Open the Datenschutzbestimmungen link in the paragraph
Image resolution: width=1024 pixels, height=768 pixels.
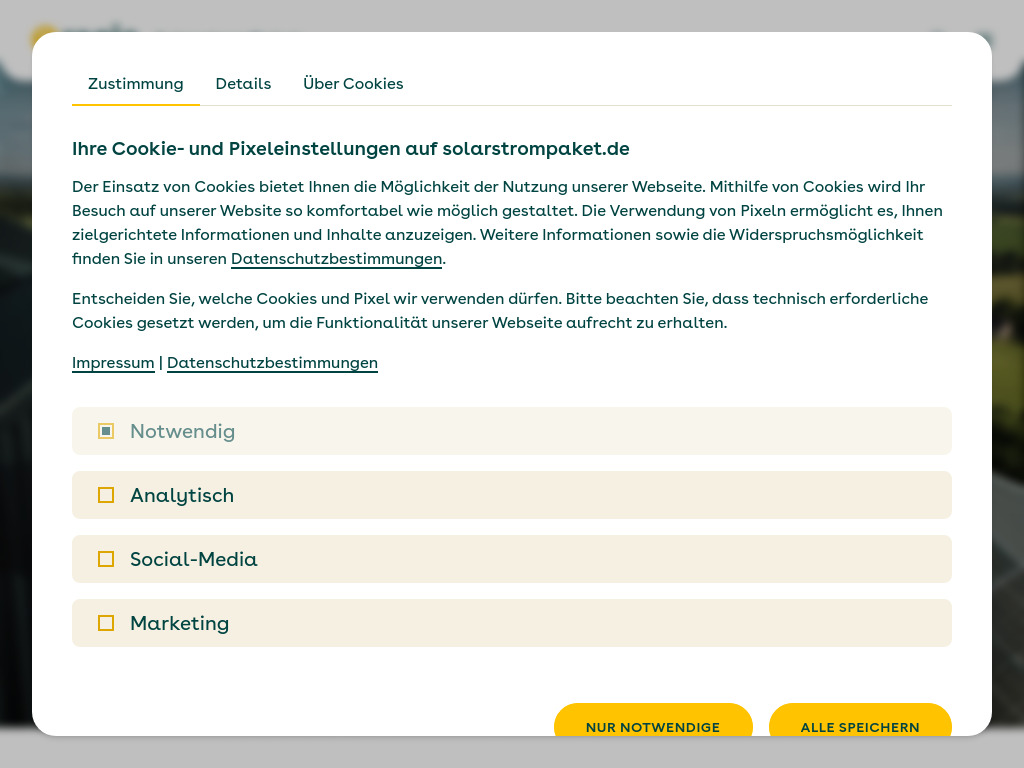(336, 258)
